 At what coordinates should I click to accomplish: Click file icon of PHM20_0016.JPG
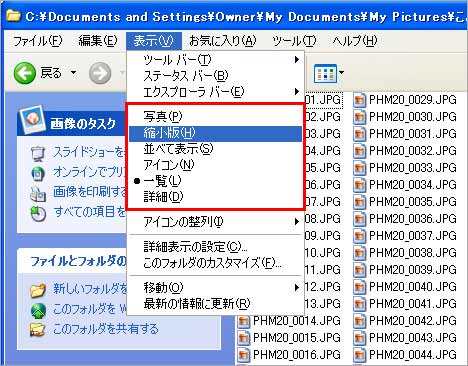coord(244,355)
